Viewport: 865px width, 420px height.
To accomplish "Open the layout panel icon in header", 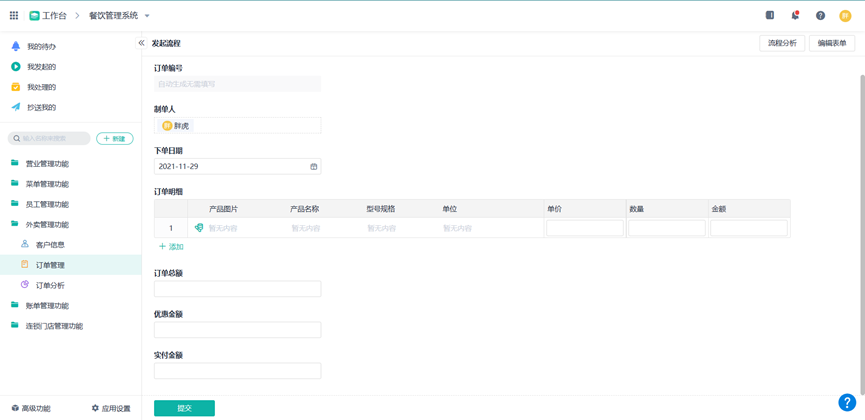I will click(x=770, y=16).
